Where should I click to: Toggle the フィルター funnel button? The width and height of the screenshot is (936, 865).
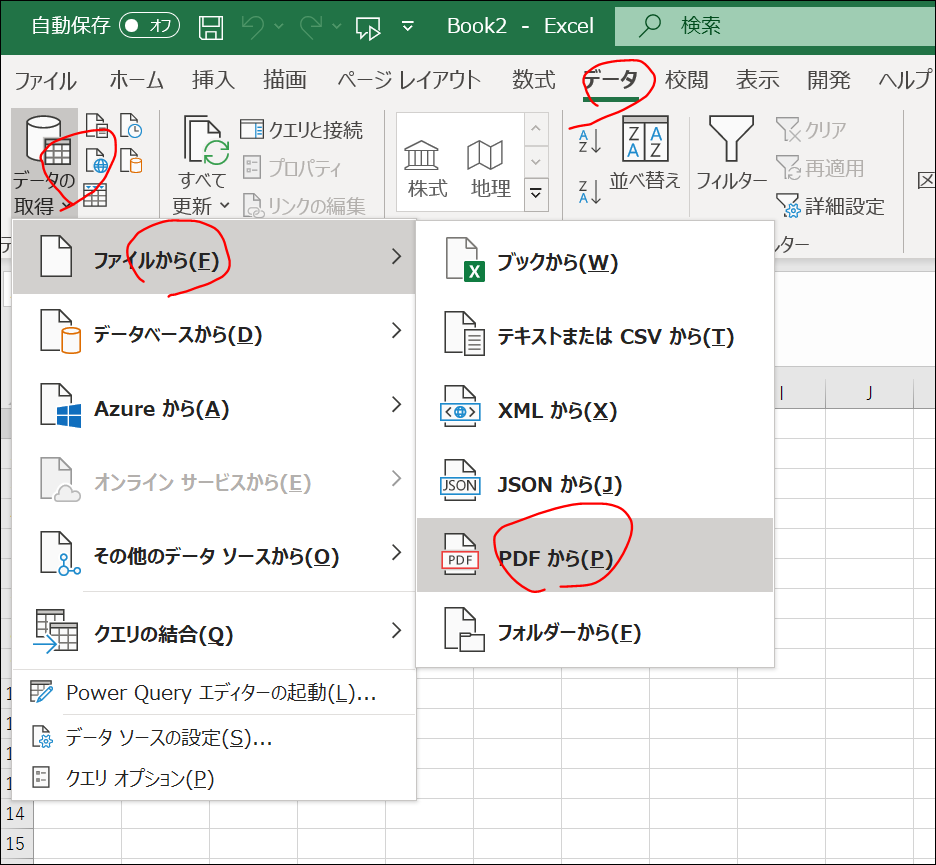[731, 154]
